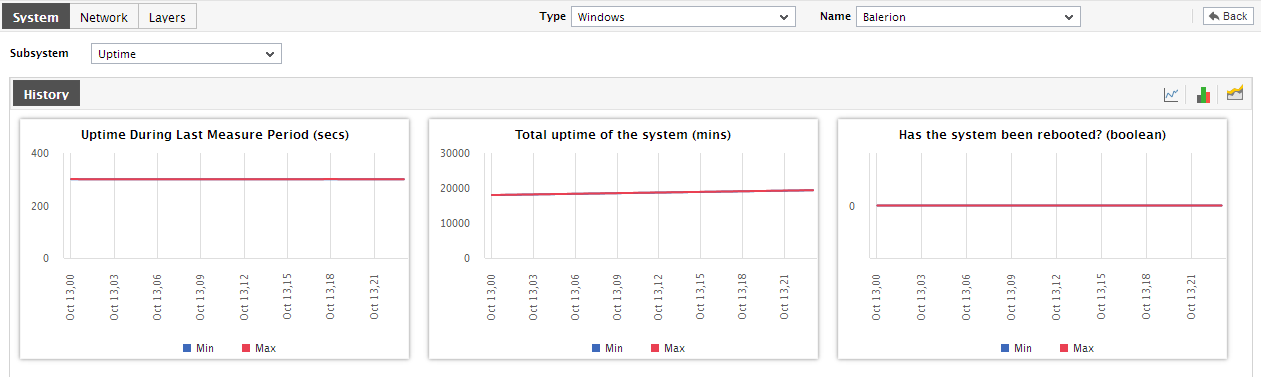Select the System tab
The image size is (1261, 377).
pos(36,17)
